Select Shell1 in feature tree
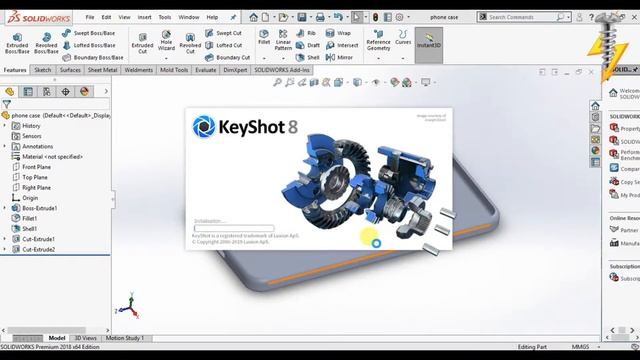Image resolution: width=640 pixels, height=360 pixels. (x=24, y=229)
